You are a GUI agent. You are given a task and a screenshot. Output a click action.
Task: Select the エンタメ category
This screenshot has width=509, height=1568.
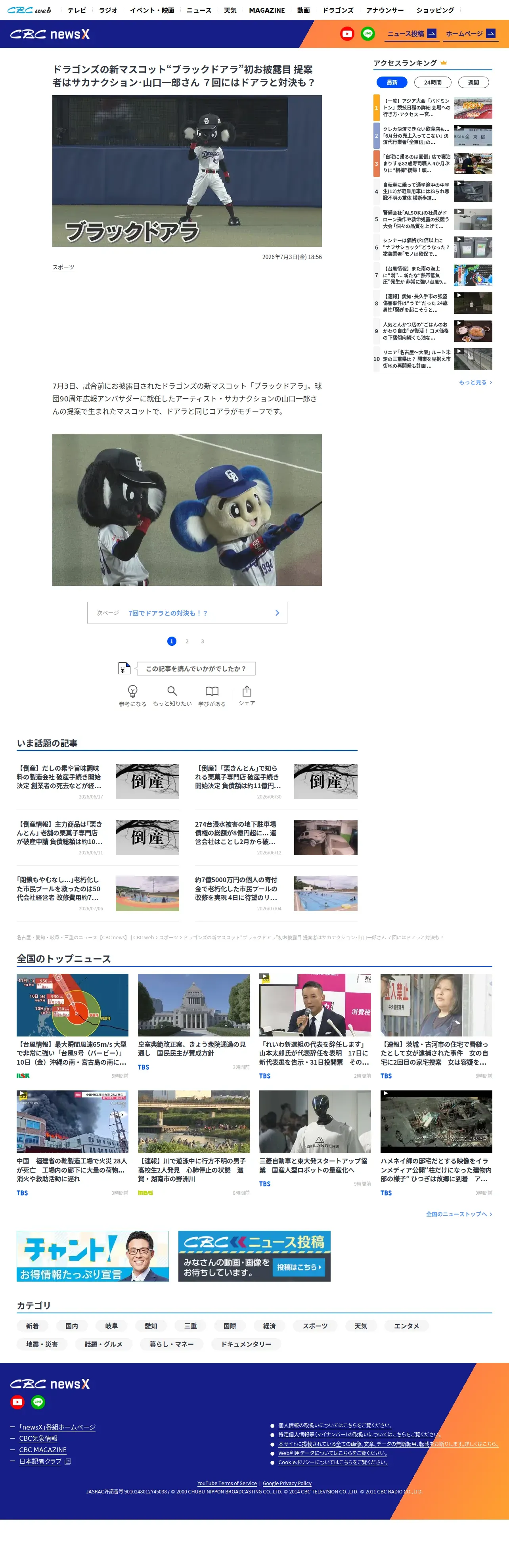(x=406, y=1326)
